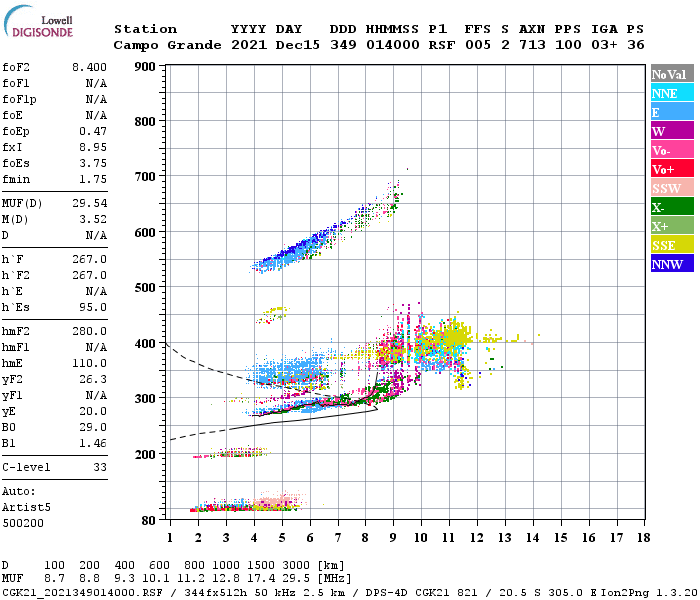The height and width of the screenshot is (600, 700).
Task: Click the 200 km height axis label
Action: pyautogui.click(x=145, y=454)
